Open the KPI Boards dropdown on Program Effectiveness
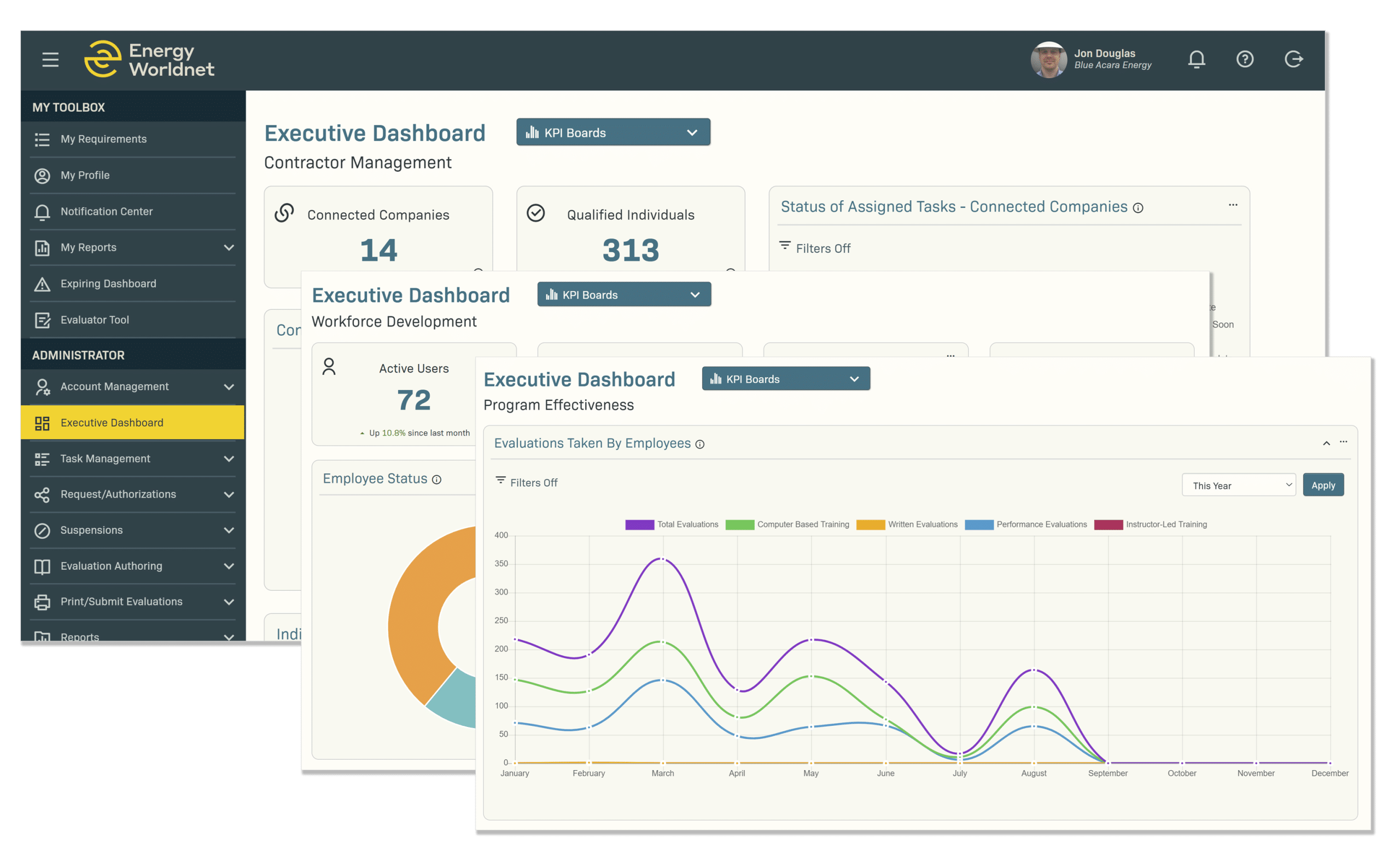1400x856 pixels. point(785,378)
